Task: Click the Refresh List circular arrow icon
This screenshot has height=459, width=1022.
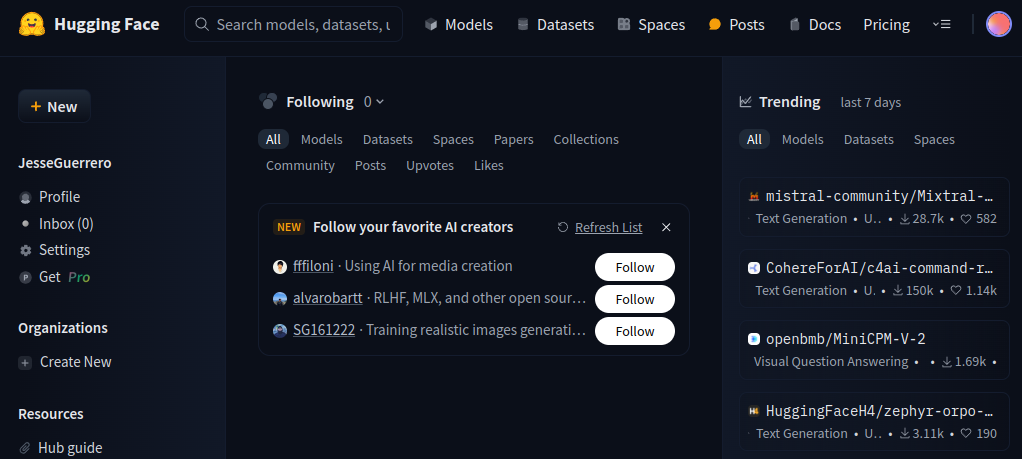Action: coord(563,228)
